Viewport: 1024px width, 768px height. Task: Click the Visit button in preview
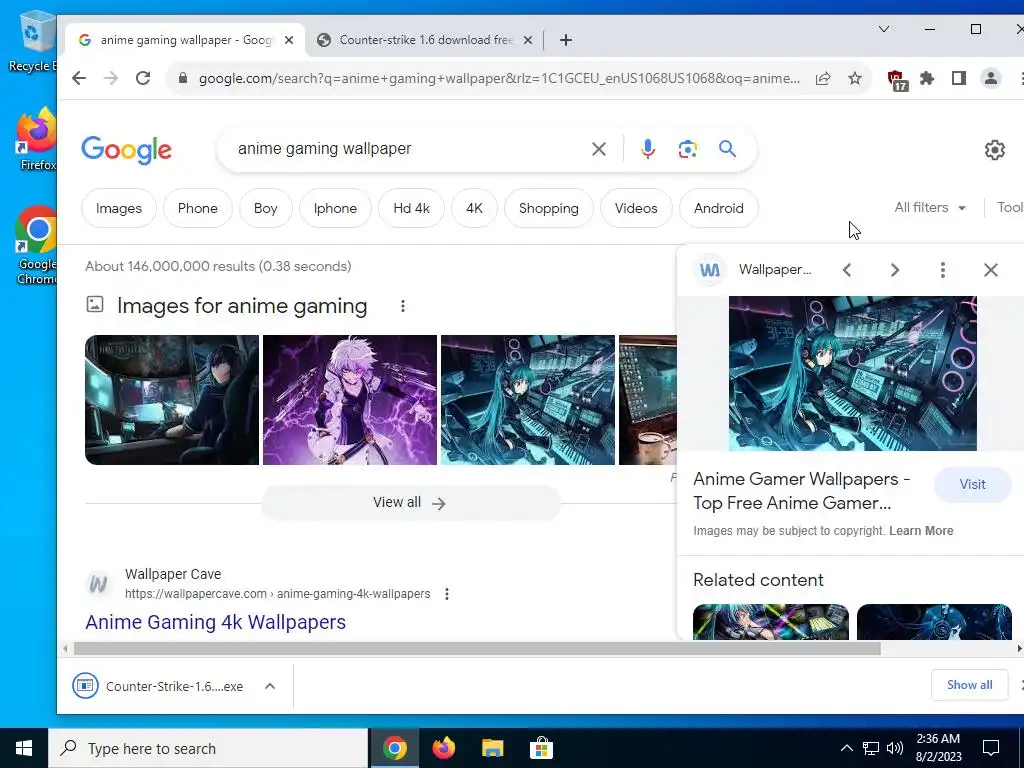tap(972, 485)
